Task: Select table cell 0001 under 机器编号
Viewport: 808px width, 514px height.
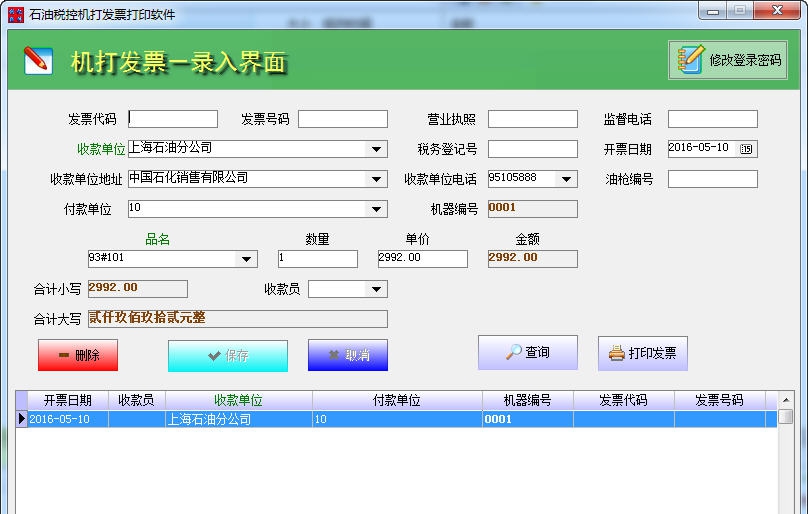Action: pos(528,419)
